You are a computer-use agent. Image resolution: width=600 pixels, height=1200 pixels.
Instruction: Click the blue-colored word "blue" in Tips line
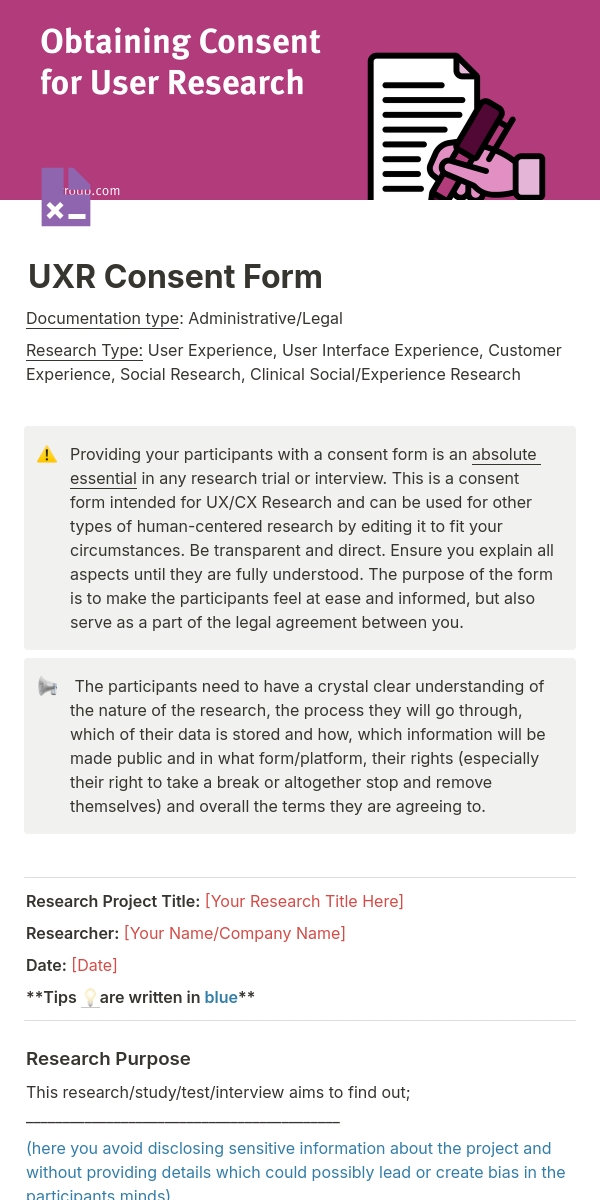click(221, 997)
